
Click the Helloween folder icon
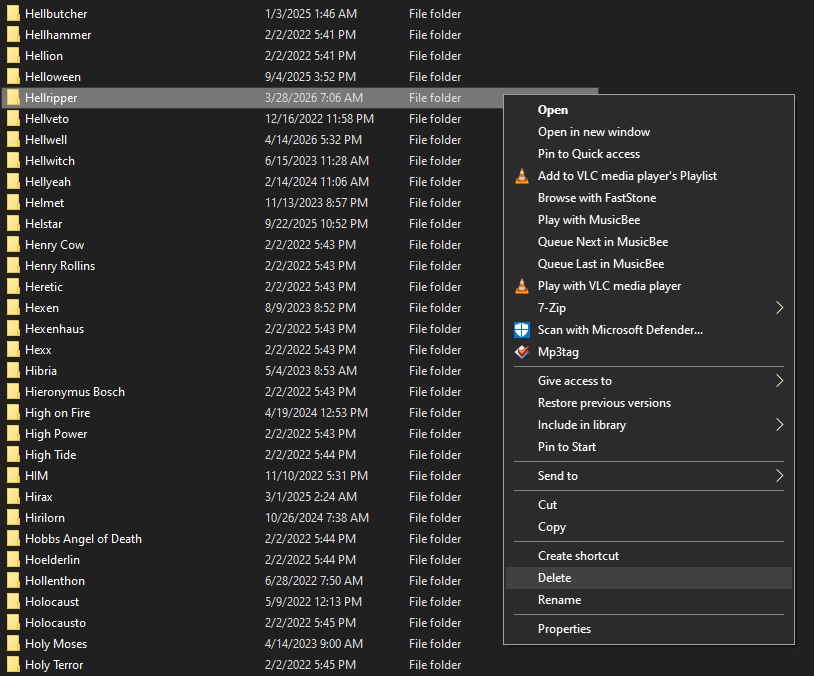(13, 77)
